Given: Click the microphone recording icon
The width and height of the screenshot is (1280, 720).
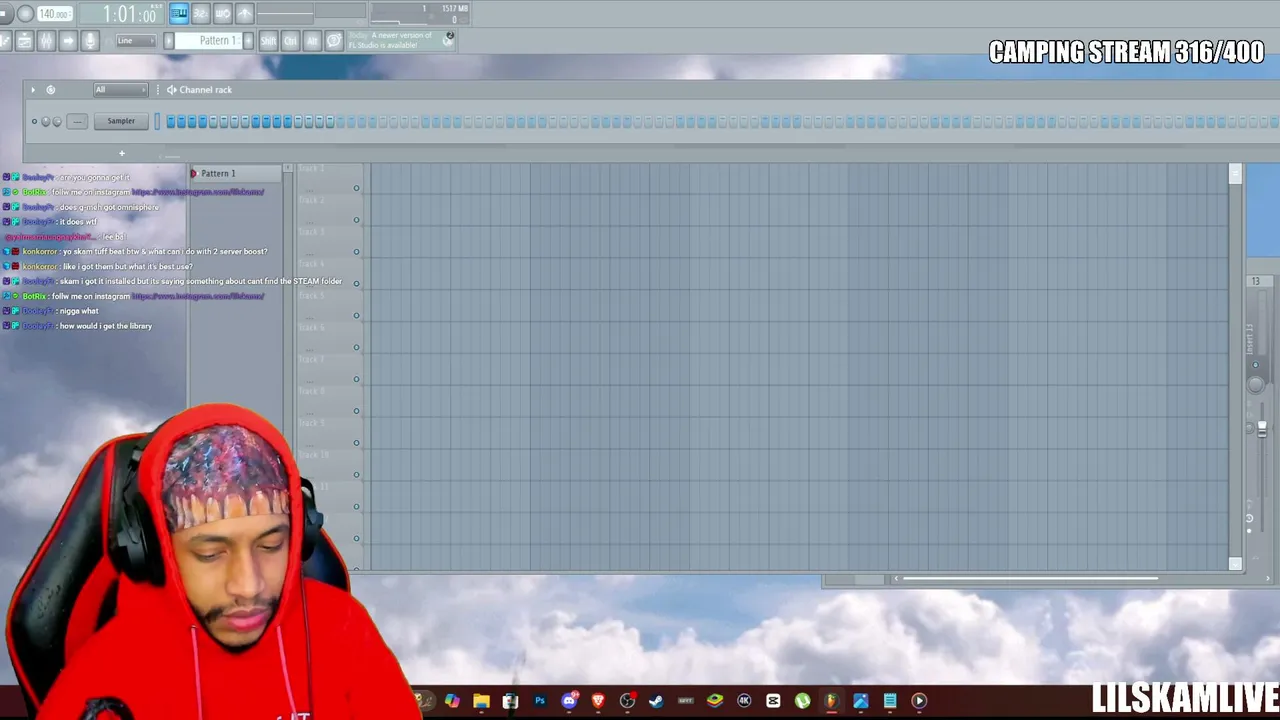Looking at the screenshot, I should 90,41.
